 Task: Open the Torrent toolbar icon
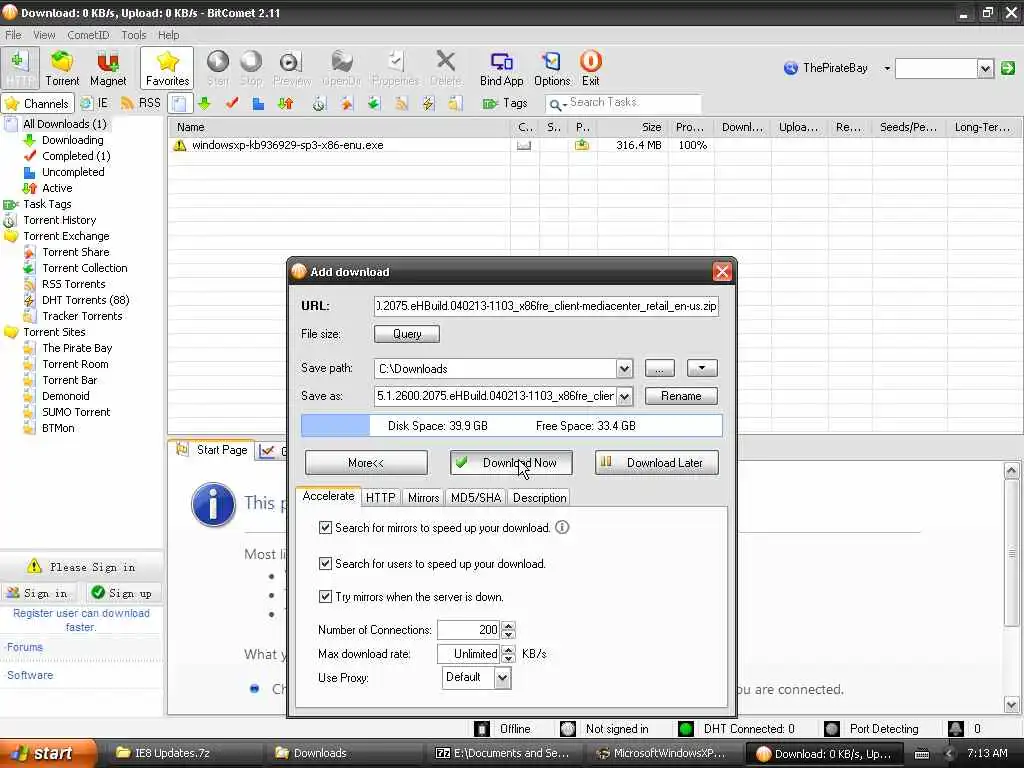click(x=62, y=68)
